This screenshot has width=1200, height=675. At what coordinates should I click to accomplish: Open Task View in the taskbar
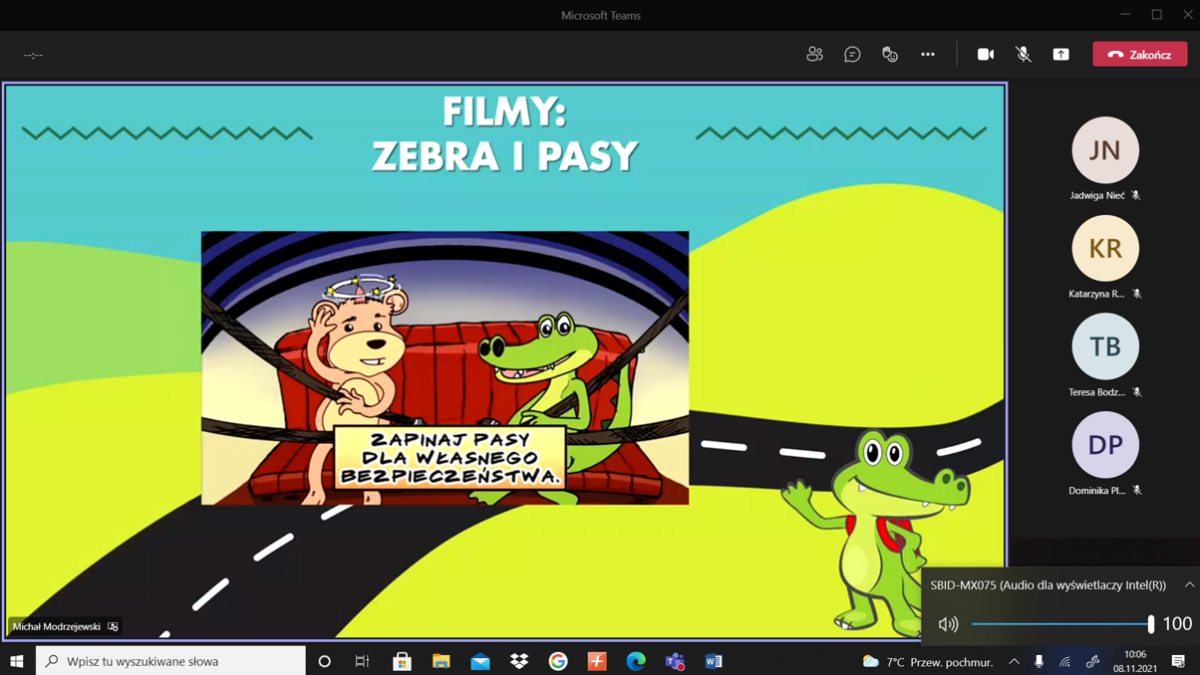362,661
